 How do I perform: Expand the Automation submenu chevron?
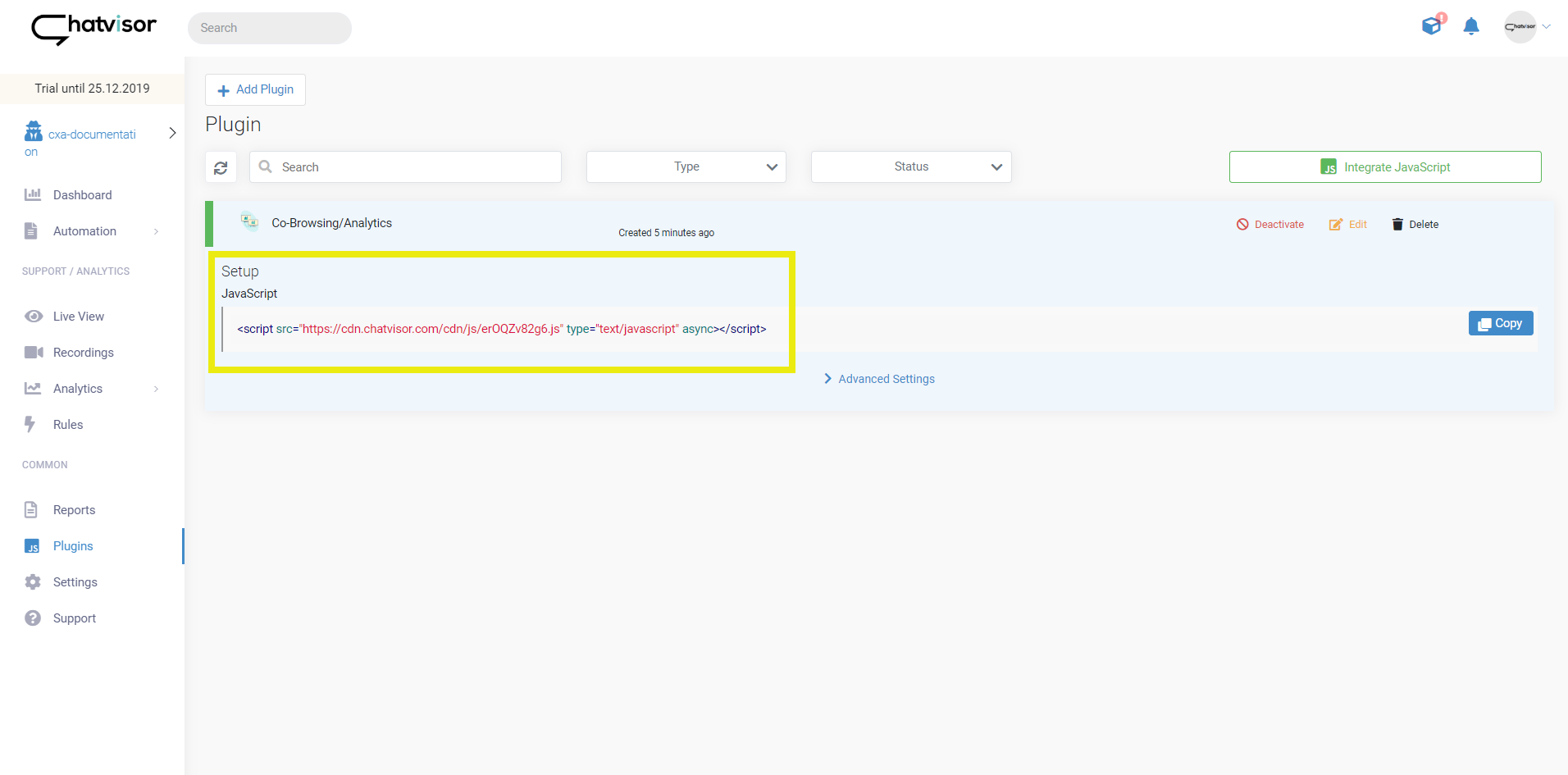coord(157,231)
